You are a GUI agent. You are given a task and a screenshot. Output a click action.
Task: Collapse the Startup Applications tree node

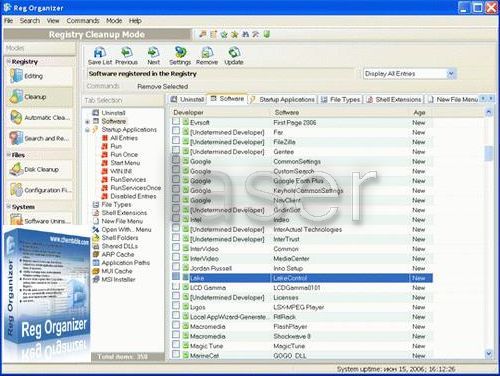(x=87, y=130)
